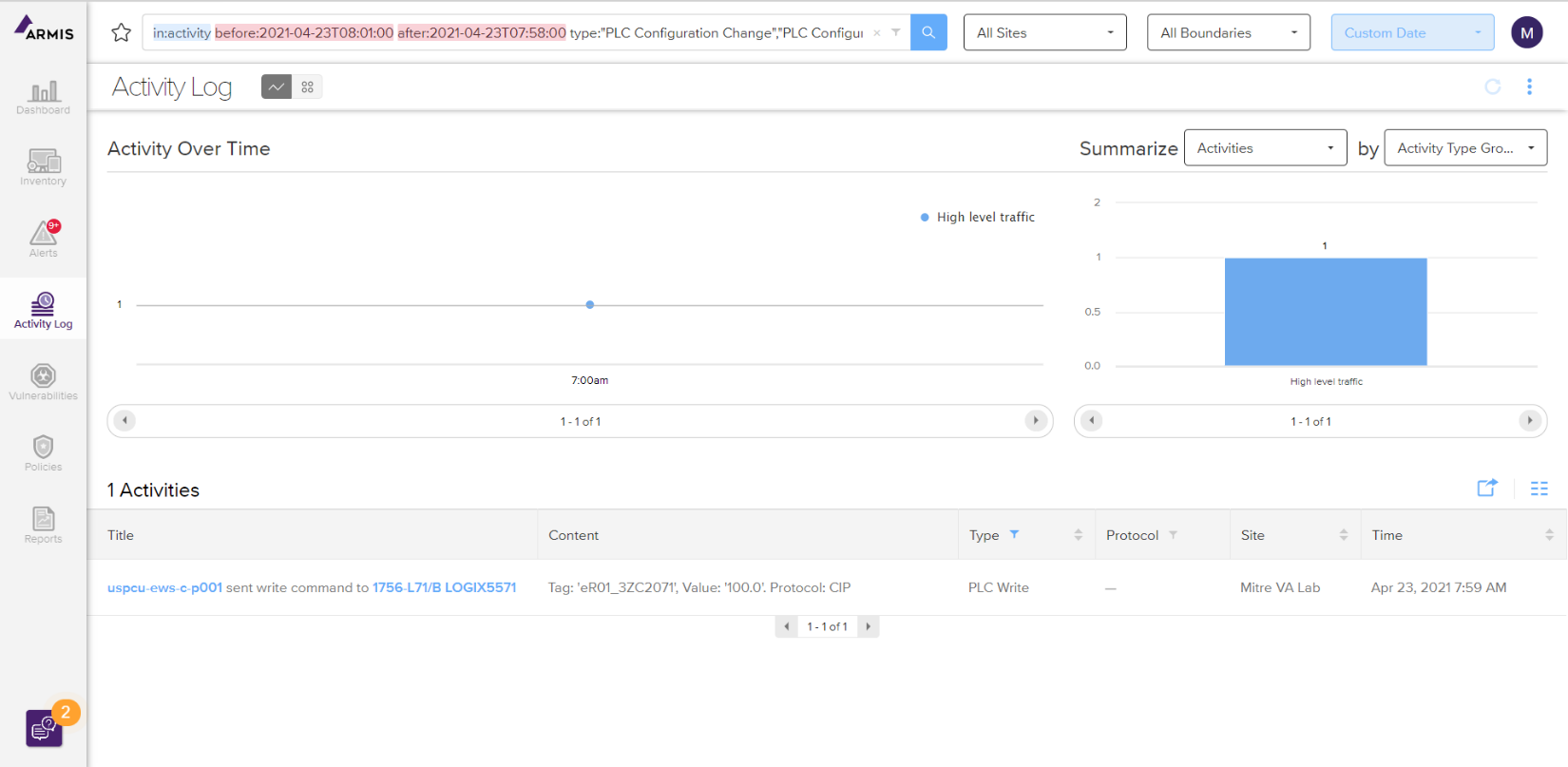
Task: Filter the Type column
Action: [1014, 534]
